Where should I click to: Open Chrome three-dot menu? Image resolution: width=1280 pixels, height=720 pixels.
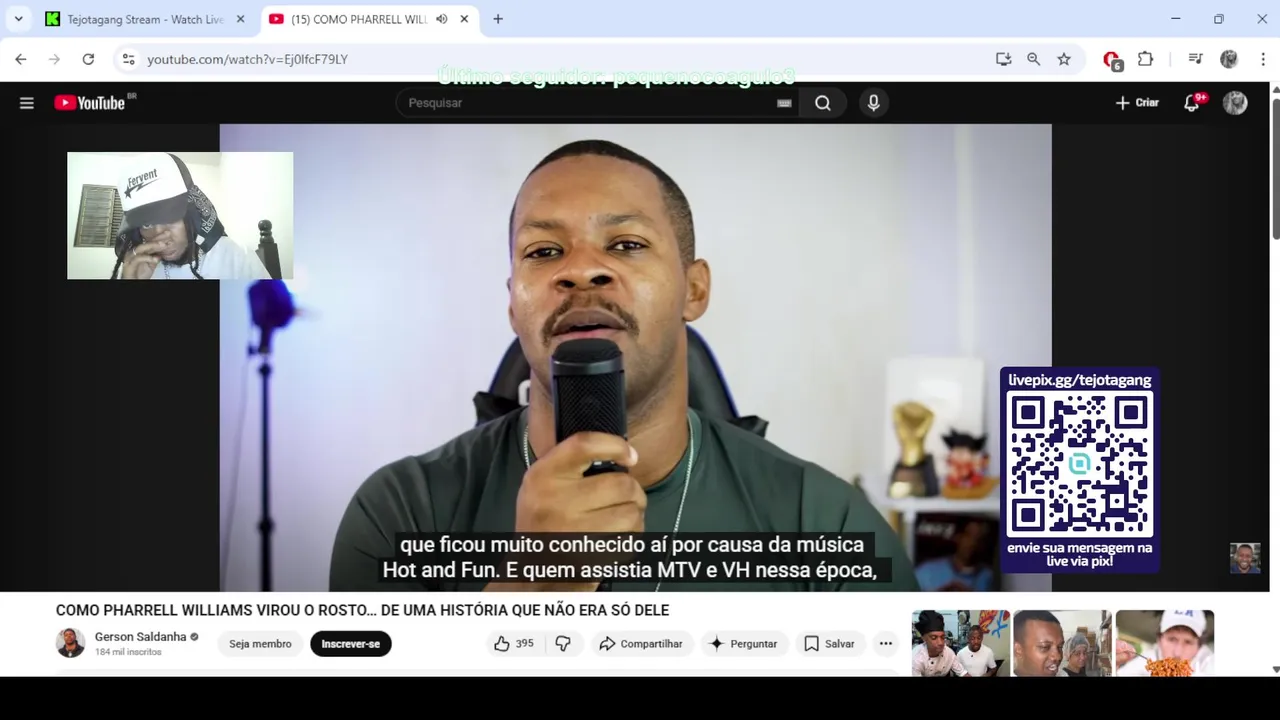1263,59
